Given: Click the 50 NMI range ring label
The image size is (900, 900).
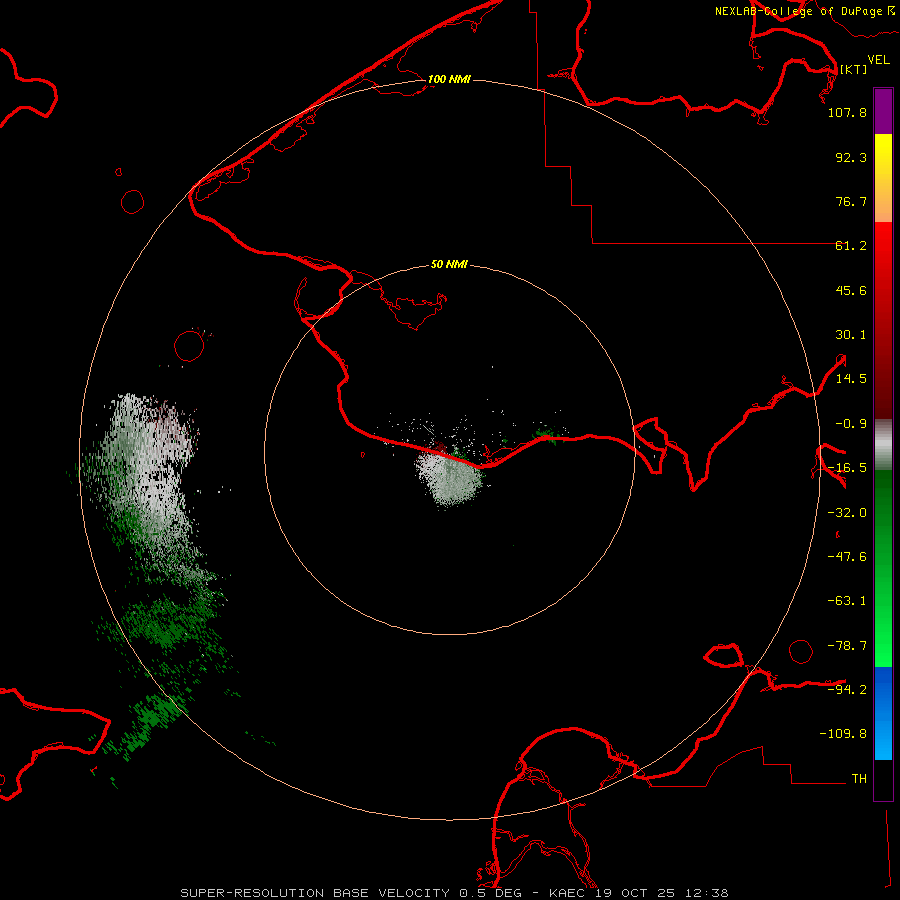Looking at the screenshot, I should coord(449,264).
